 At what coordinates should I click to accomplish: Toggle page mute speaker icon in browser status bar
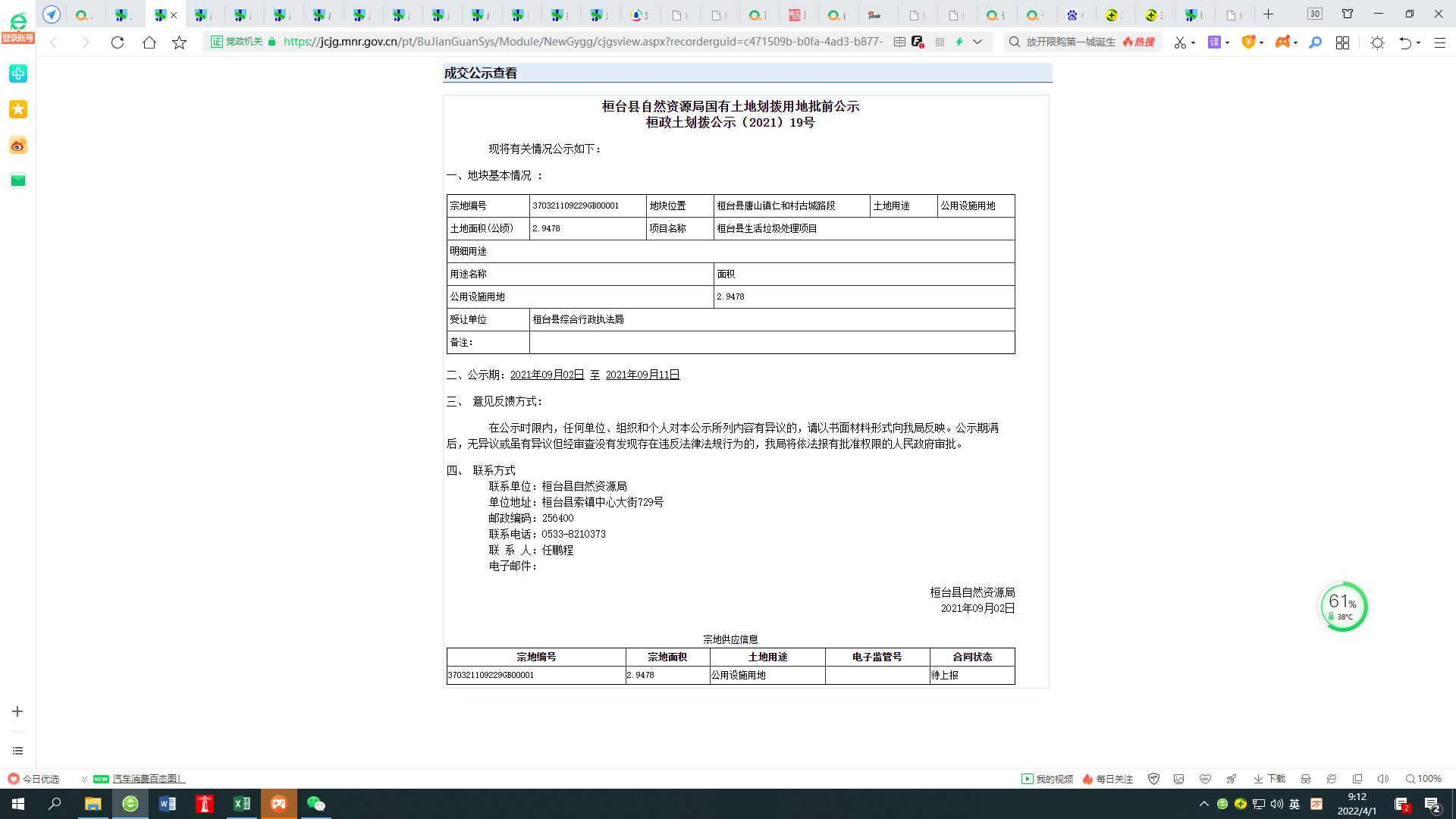point(1383,779)
